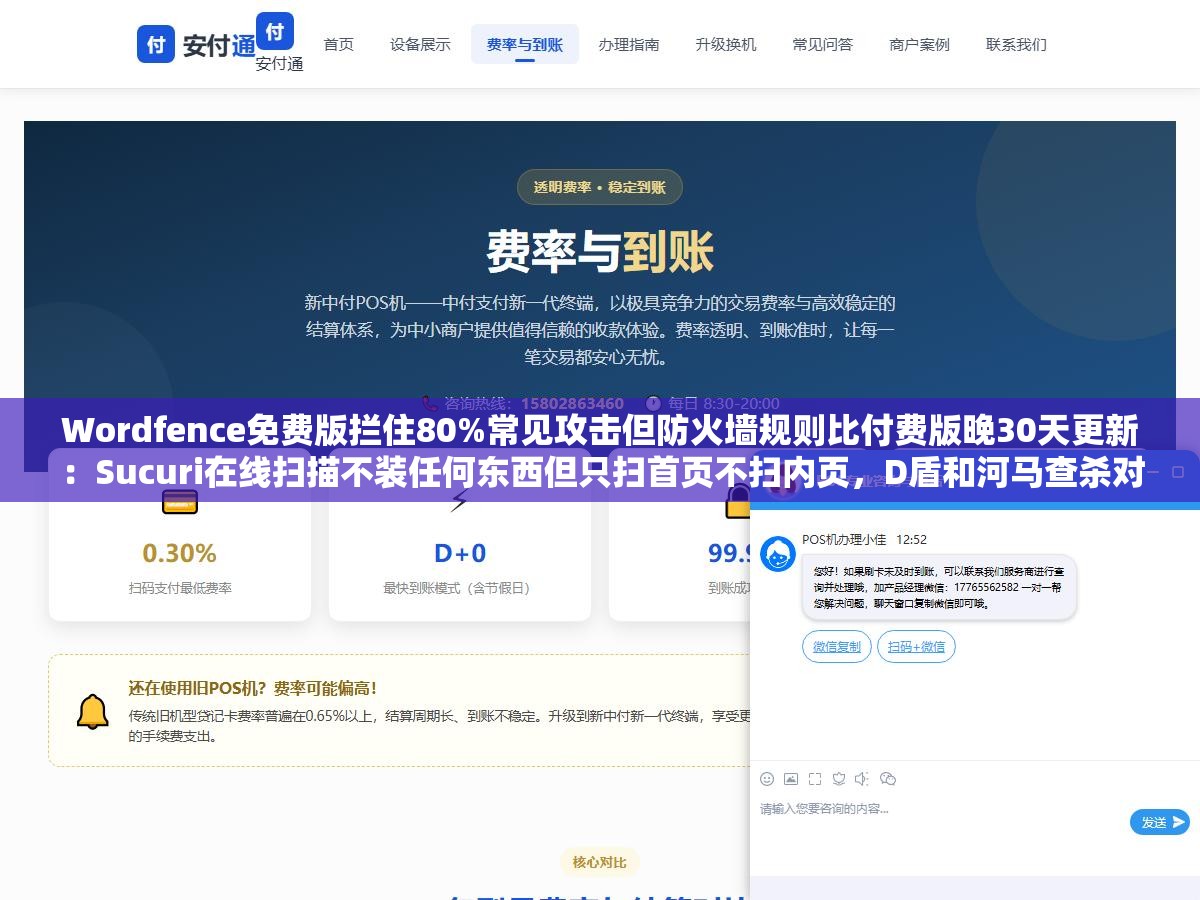Click the hotline number 15802863460
This screenshot has height=900, width=1200.
(573, 403)
